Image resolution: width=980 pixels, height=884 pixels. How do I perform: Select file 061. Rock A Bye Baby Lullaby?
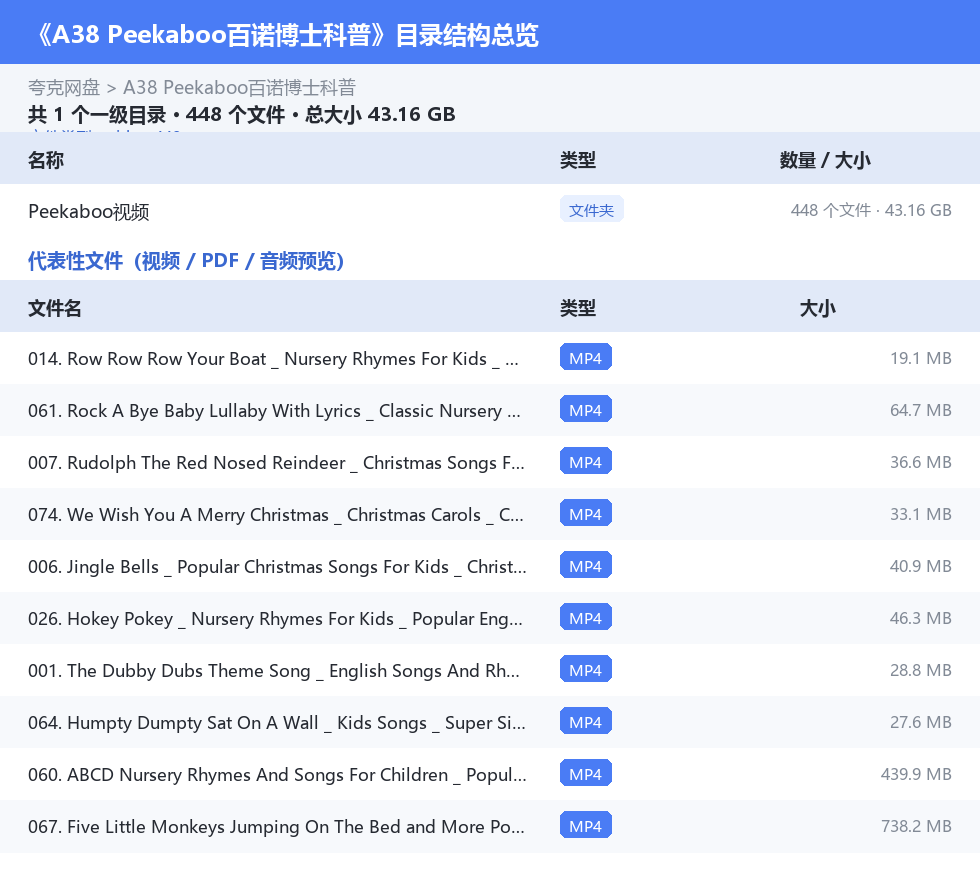click(274, 411)
